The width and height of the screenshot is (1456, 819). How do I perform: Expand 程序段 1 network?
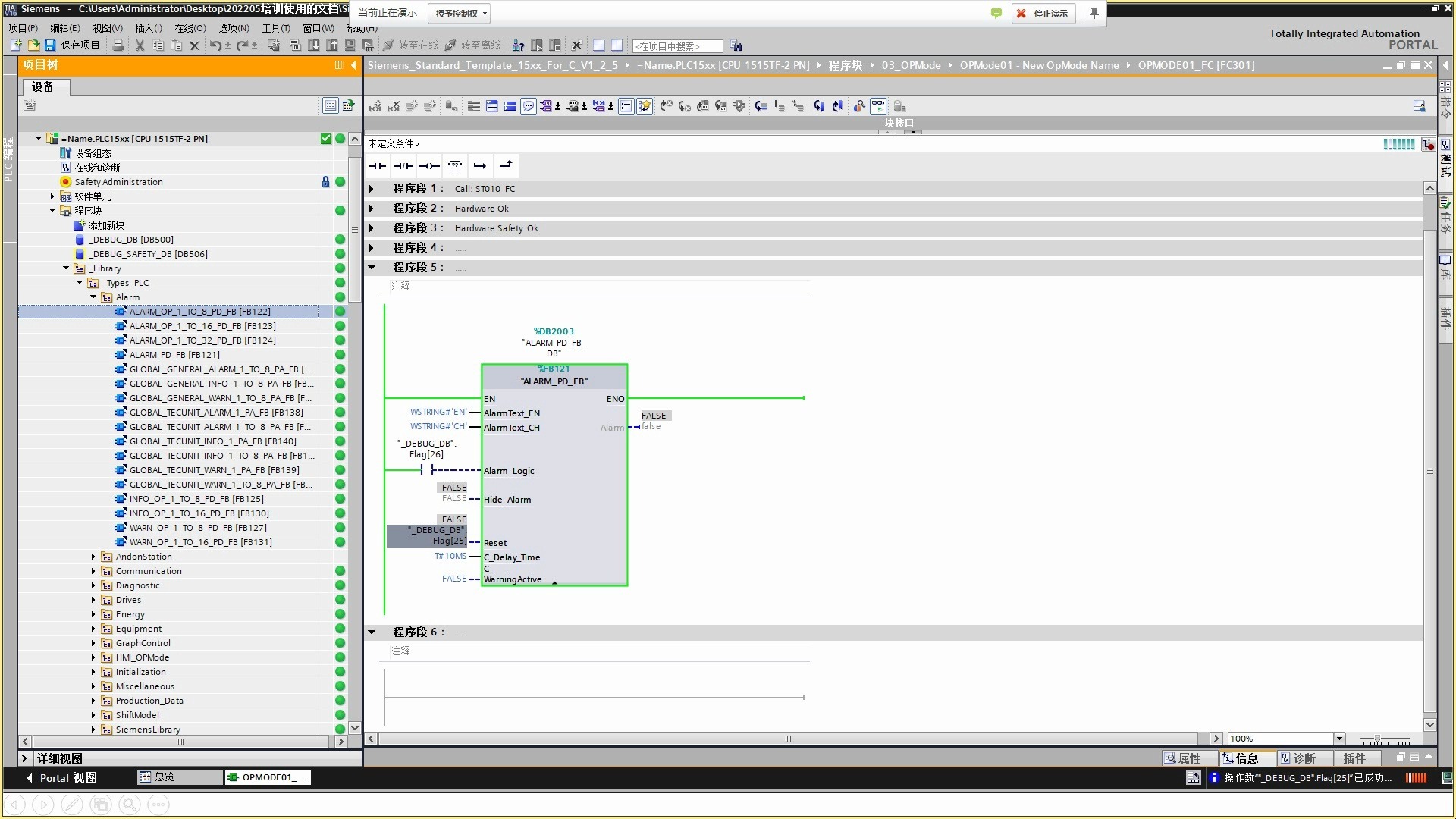point(372,189)
